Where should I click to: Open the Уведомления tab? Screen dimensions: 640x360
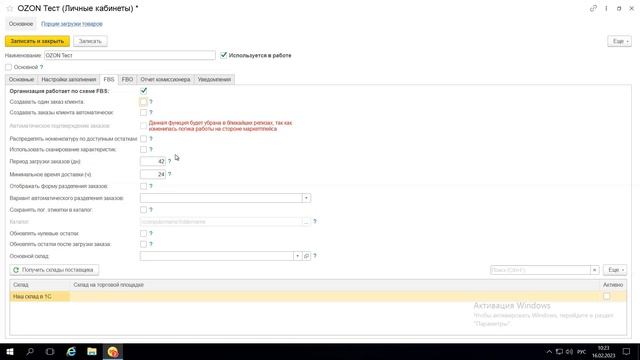214,80
